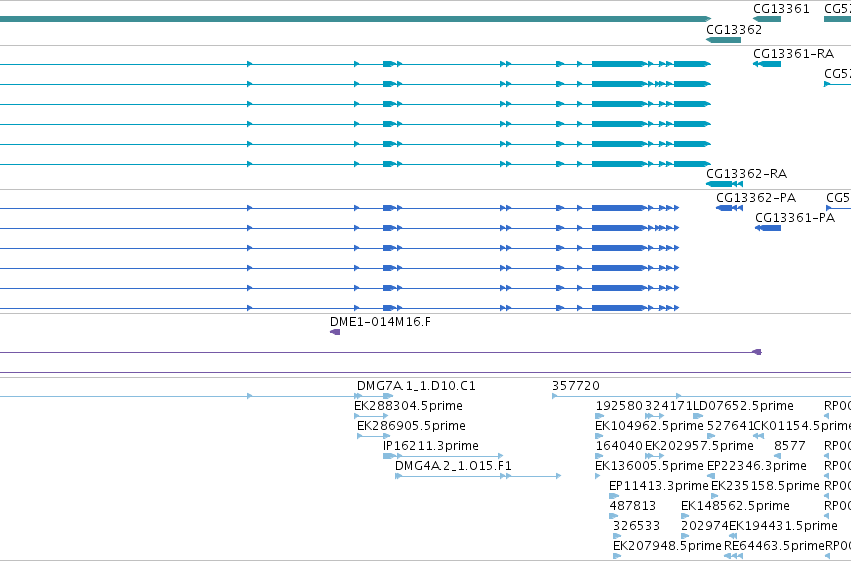Open EST LD07652.5prime
851x561 pixels.
point(744,406)
